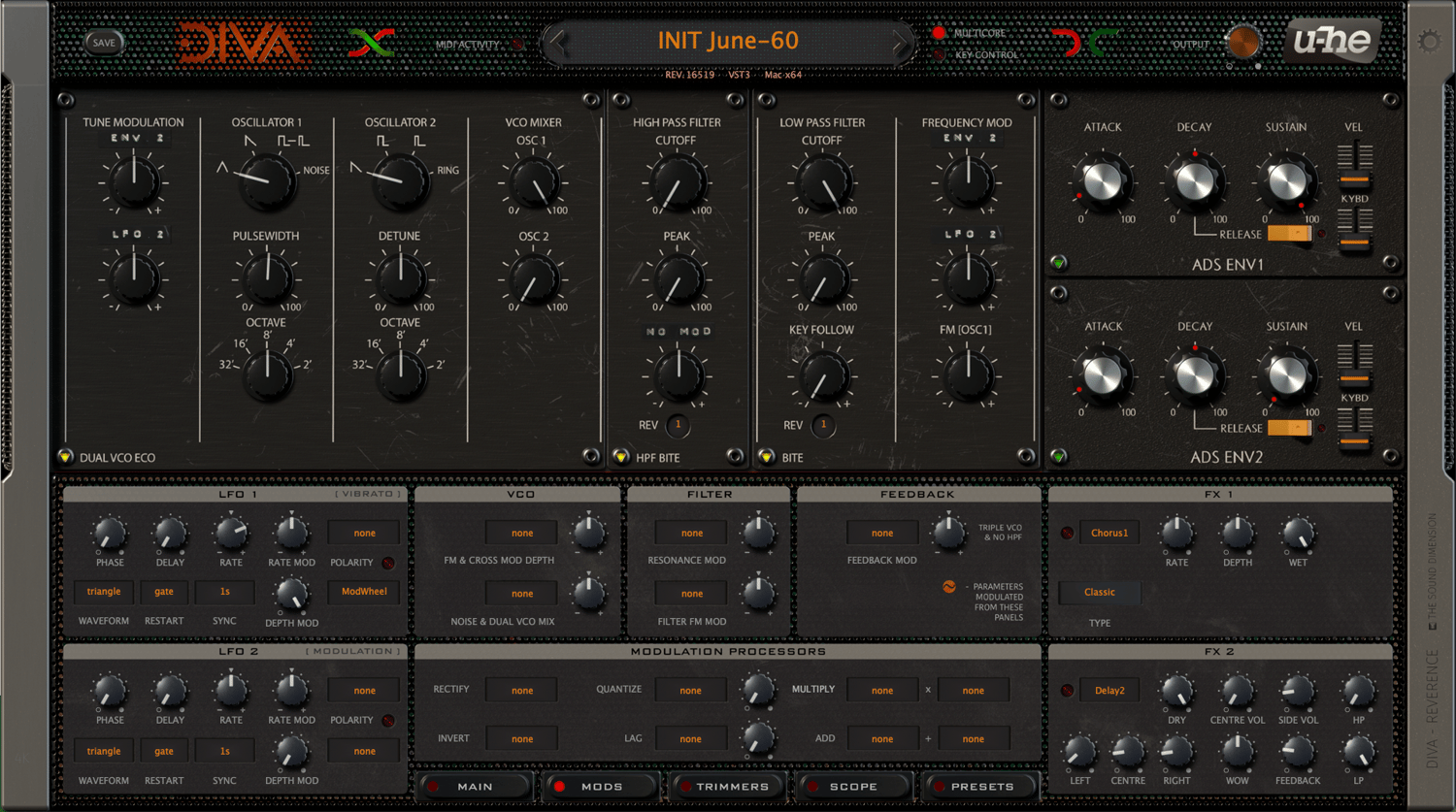Screen dimensions: 1456x812
Task: Click the FX 2 Feedback knob
Action: click(1298, 751)
